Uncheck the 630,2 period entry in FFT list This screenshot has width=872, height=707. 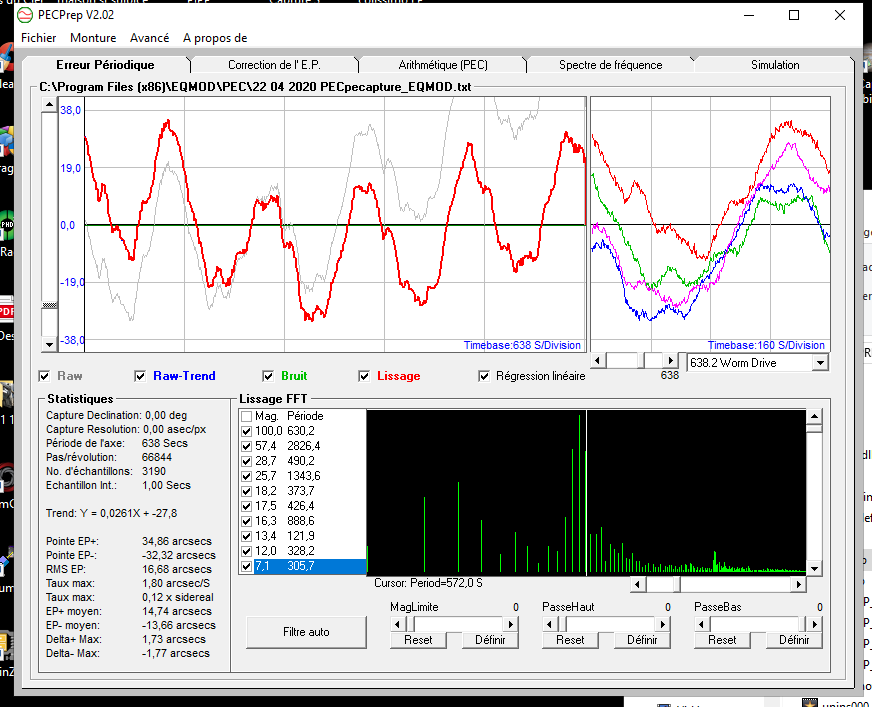(246, 430)
